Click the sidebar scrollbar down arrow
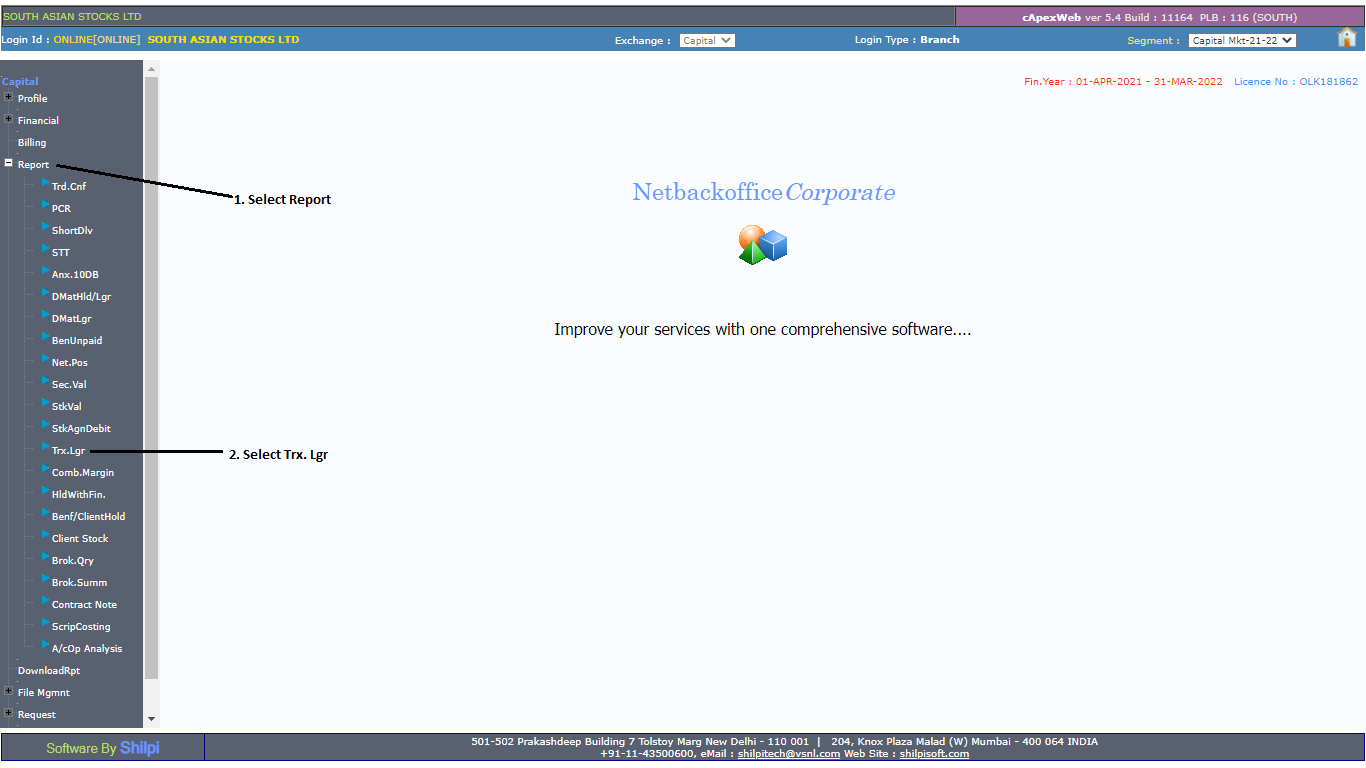Viewport: 1366px width, 768px height. pos(152,718)
